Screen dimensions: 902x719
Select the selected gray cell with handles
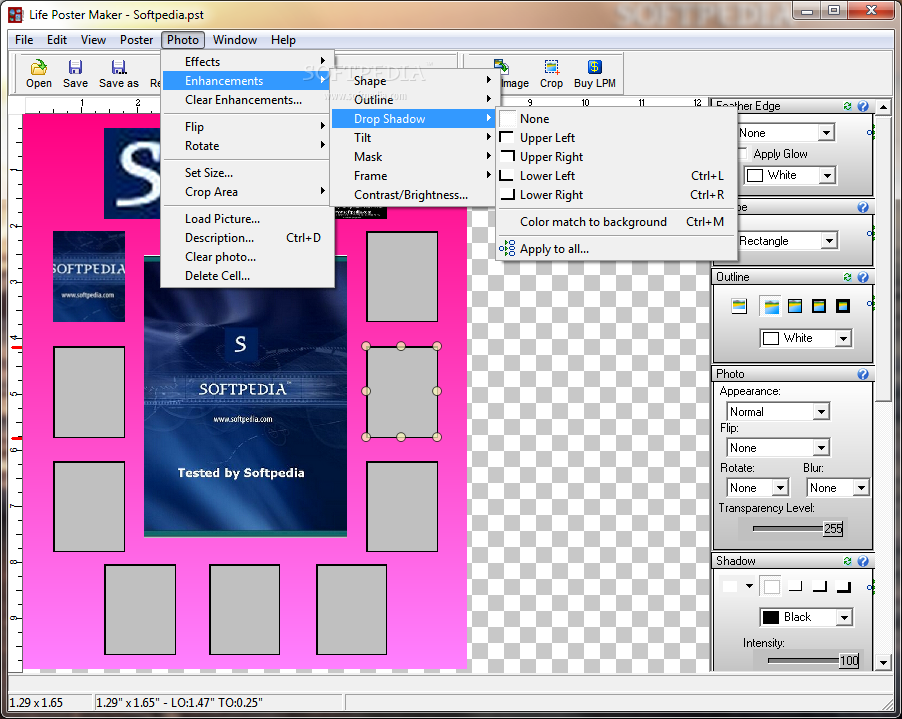pyautogui.click(x=402, y=391)
